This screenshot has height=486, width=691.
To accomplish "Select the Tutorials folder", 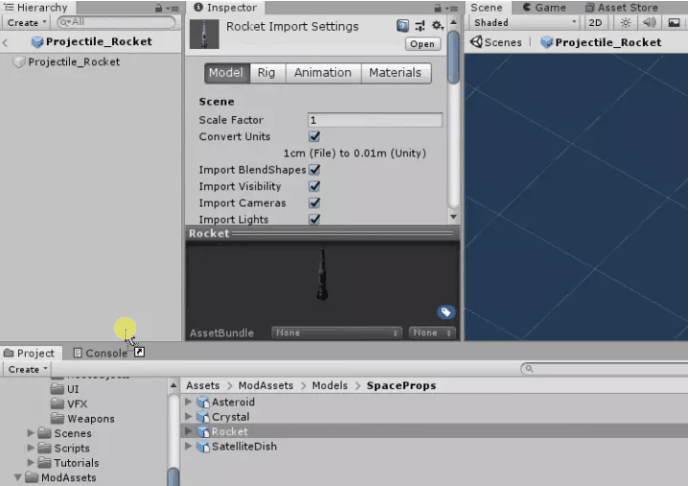I will pos(68,463).
